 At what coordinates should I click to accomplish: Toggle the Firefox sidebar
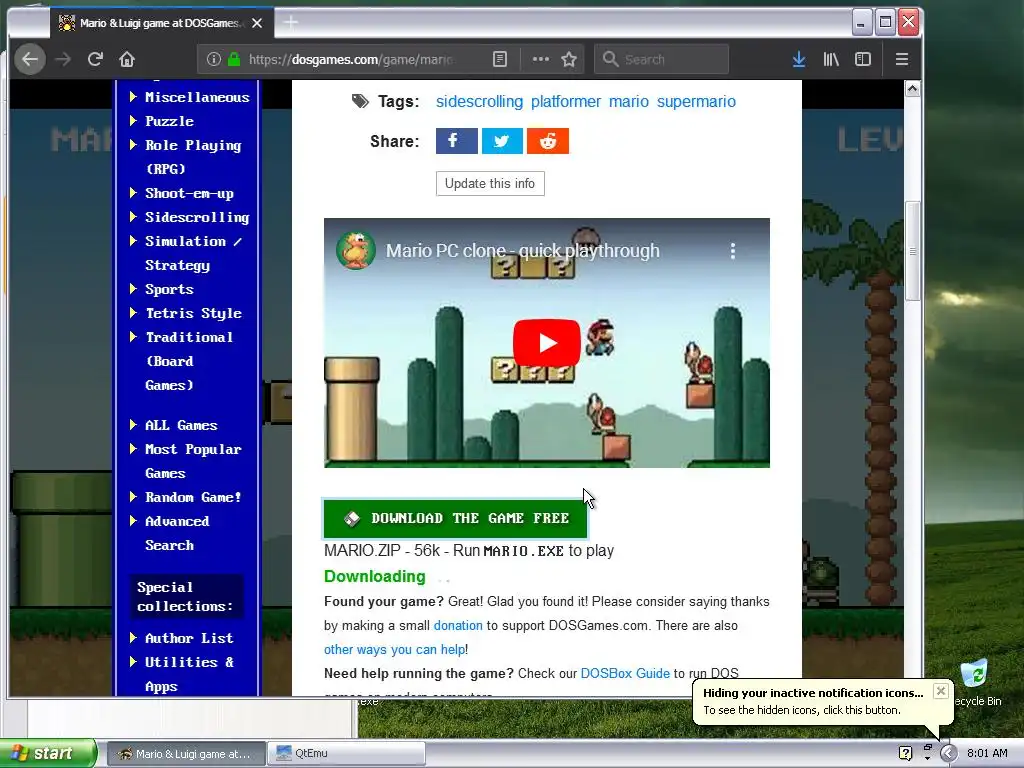(x=863, y=59)
